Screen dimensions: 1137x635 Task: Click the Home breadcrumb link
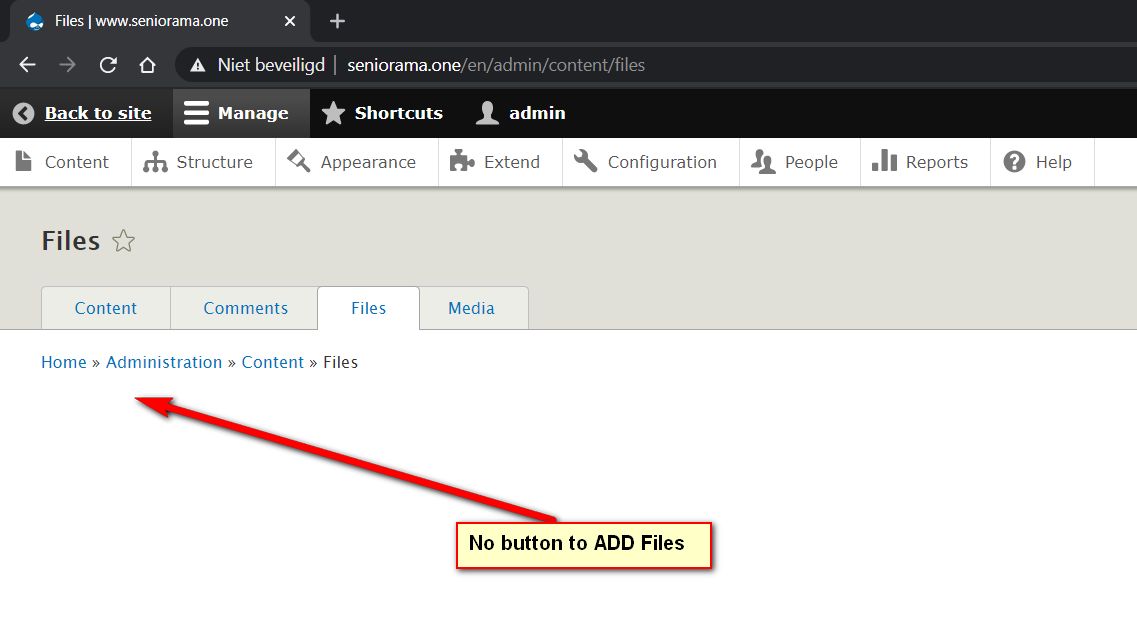coord(64,362)
